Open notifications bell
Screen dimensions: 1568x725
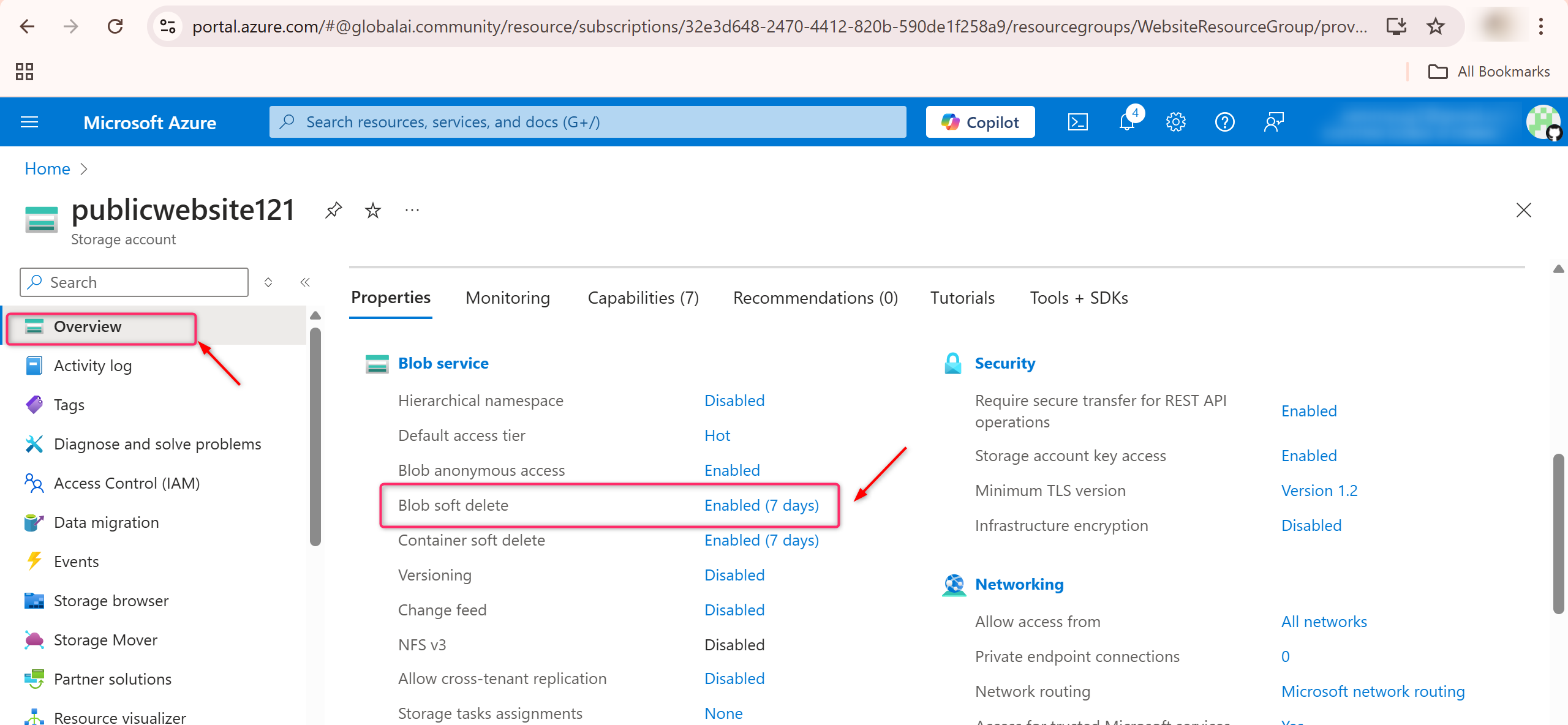pos(1127,122)
